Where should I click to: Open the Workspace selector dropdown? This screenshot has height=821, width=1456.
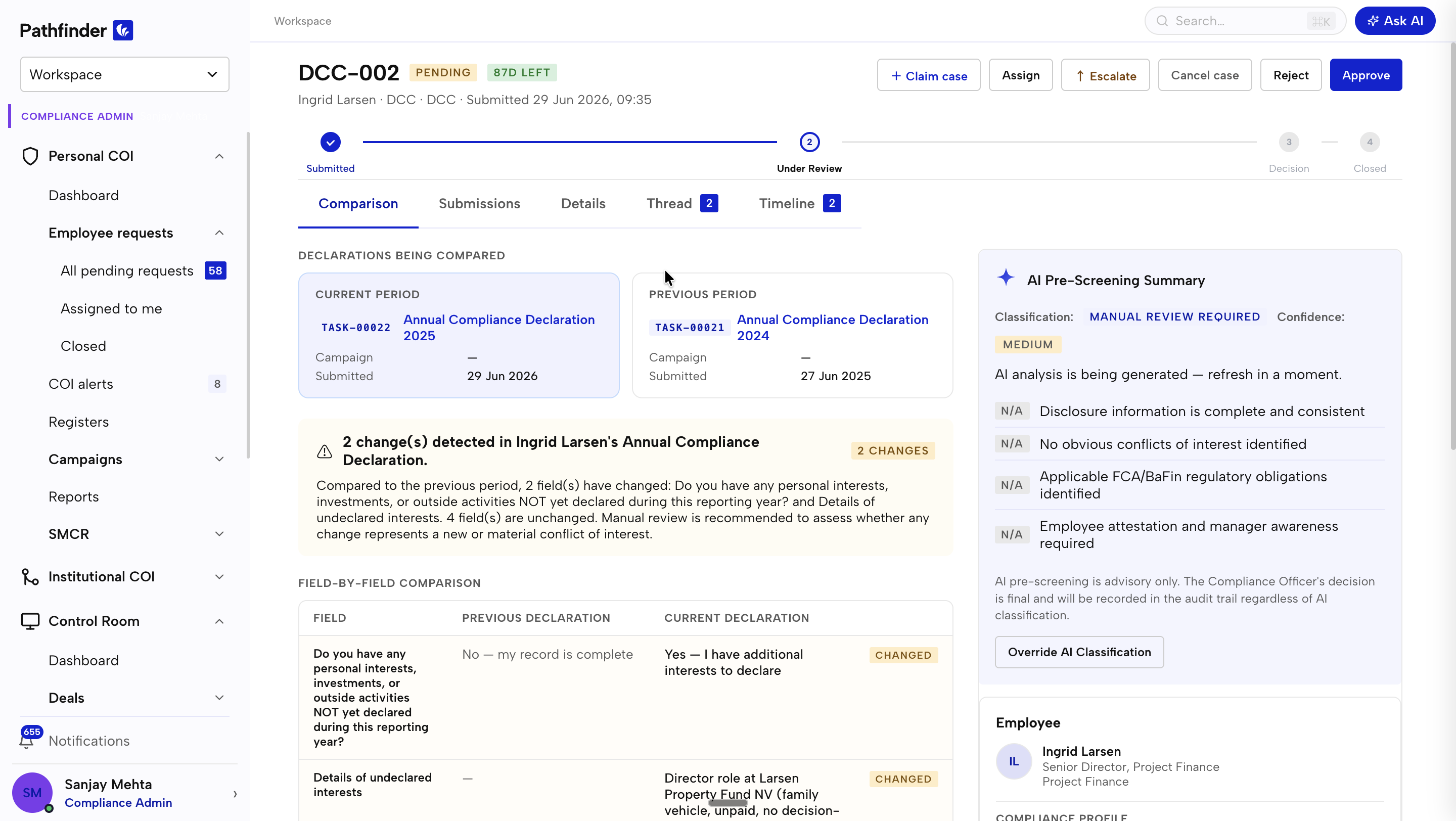125,75
